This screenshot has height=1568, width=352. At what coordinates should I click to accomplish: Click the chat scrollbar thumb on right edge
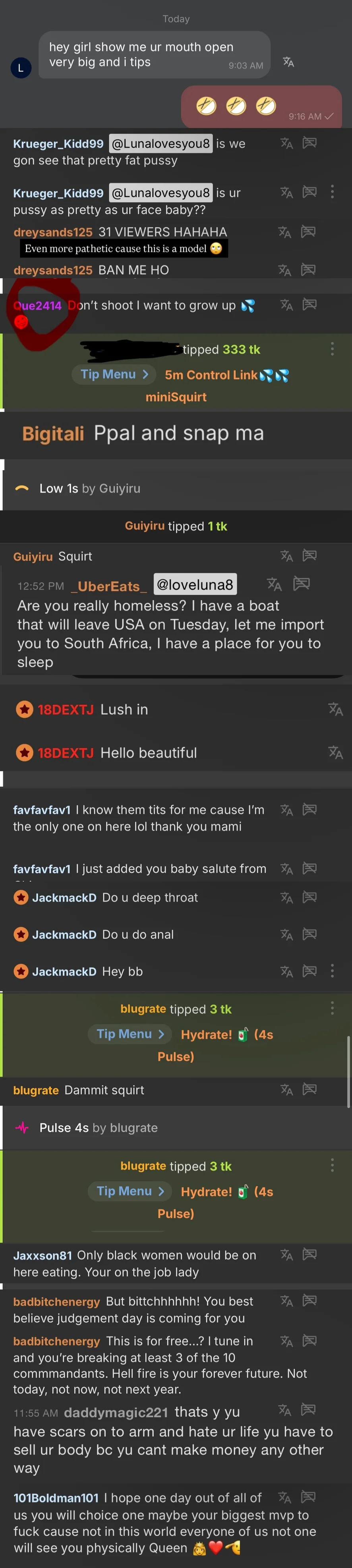pyautogui.click(x=349, y=1071)
